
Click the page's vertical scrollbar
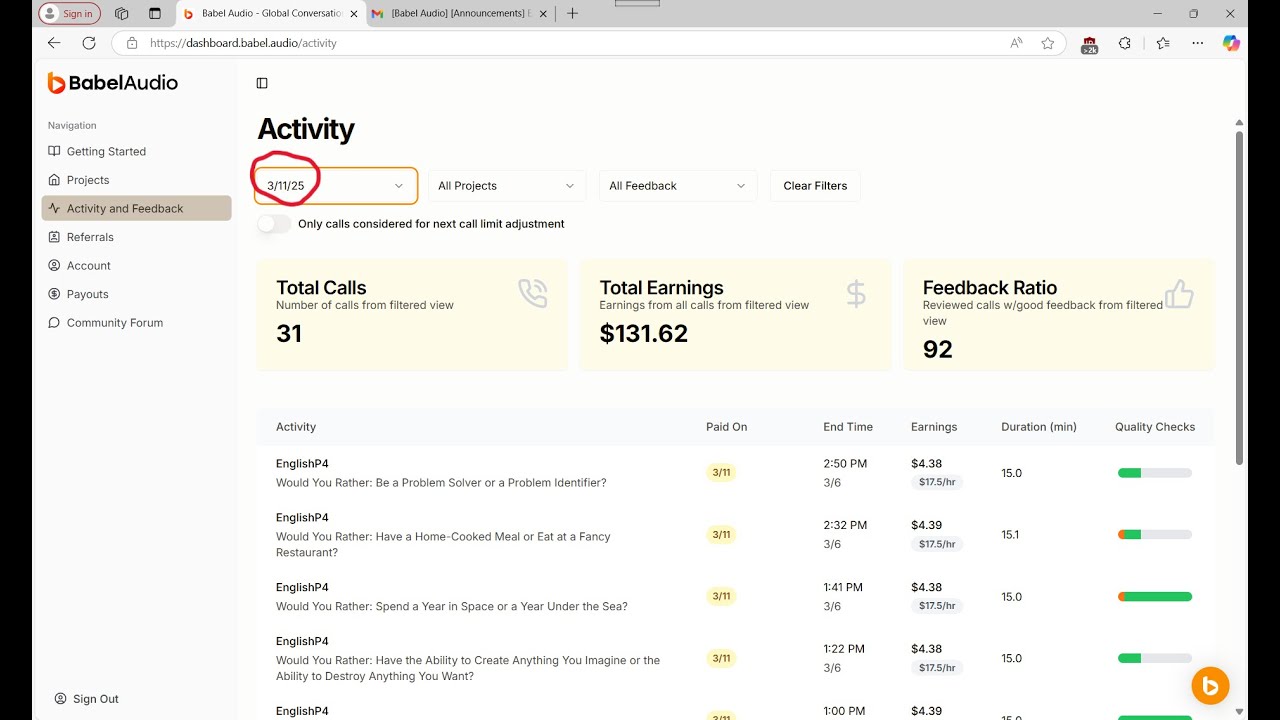coord(1240,300)
